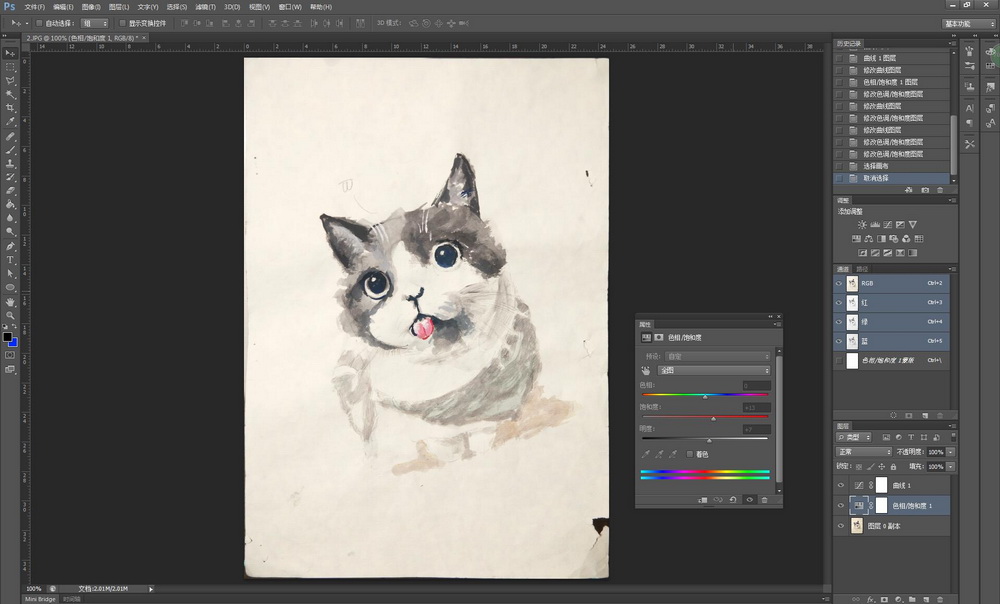1000x604 pixels.
Task: Open the workspace switcher 基本功能 dropdown
Action: point(968,24)
